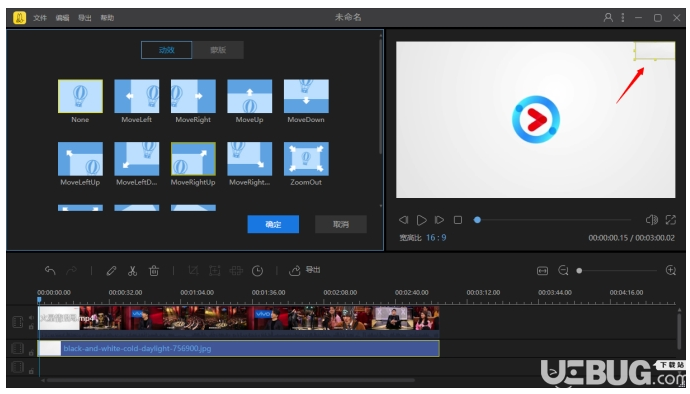Open the duration clock tool
690x394 pixels.
pos(257,270)
